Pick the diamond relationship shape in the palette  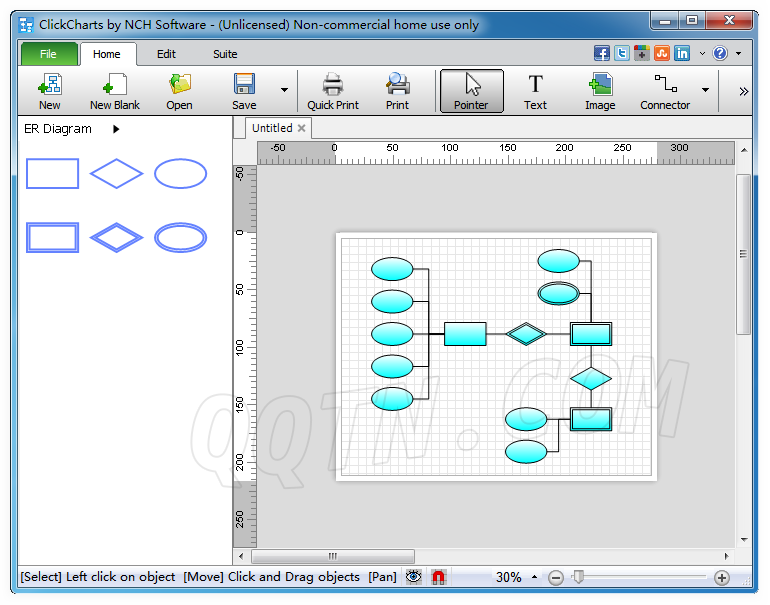(x=116, y=174)
